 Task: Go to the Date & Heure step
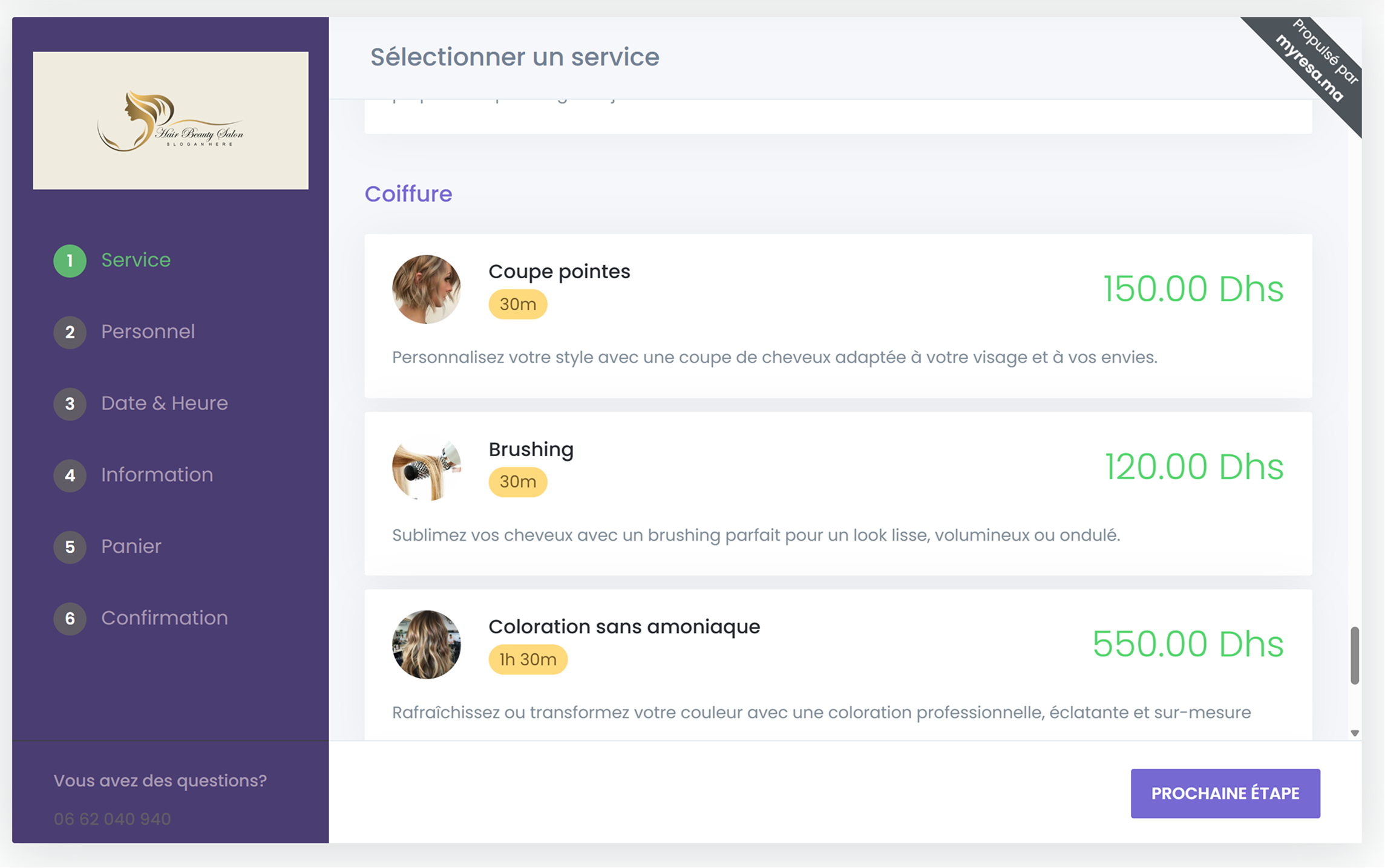(x=164, y=403)
